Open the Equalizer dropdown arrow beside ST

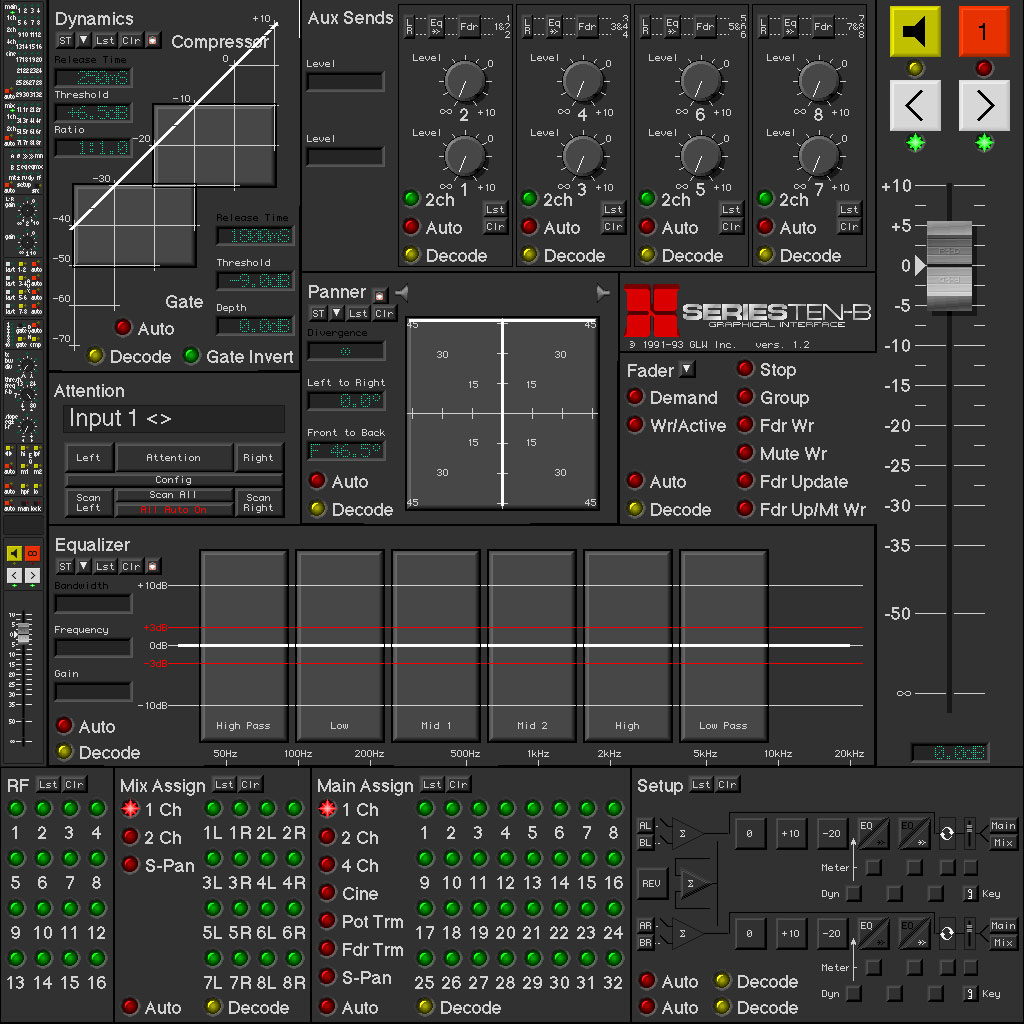[83, 566]
